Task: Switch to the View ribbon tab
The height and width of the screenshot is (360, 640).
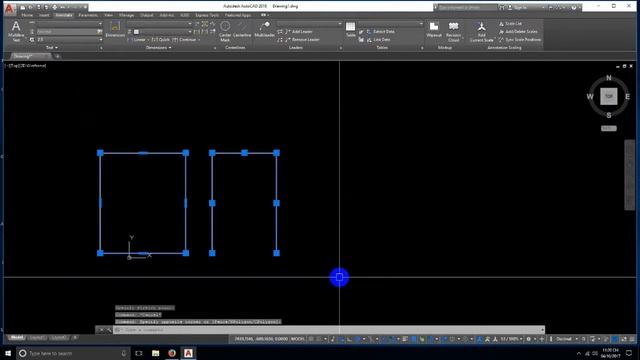Action: pyautogui.click(x=108, y=15)
